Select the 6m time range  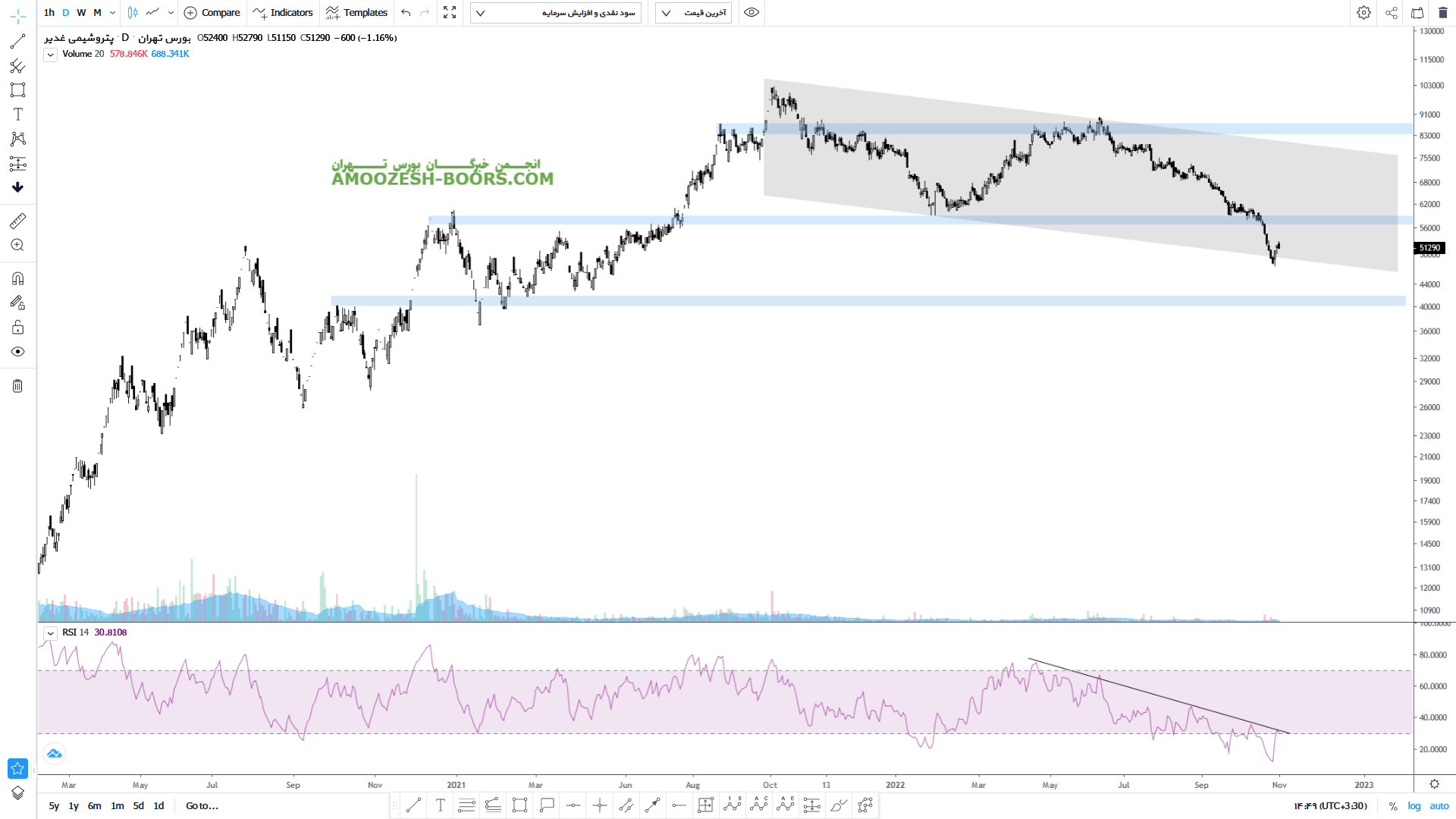pos(94,806)
